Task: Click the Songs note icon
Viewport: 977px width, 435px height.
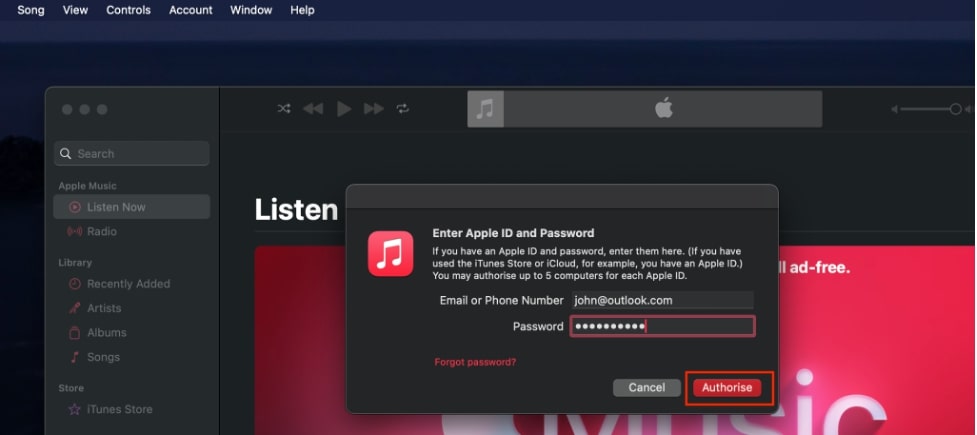Action: [x=75, y=357]
